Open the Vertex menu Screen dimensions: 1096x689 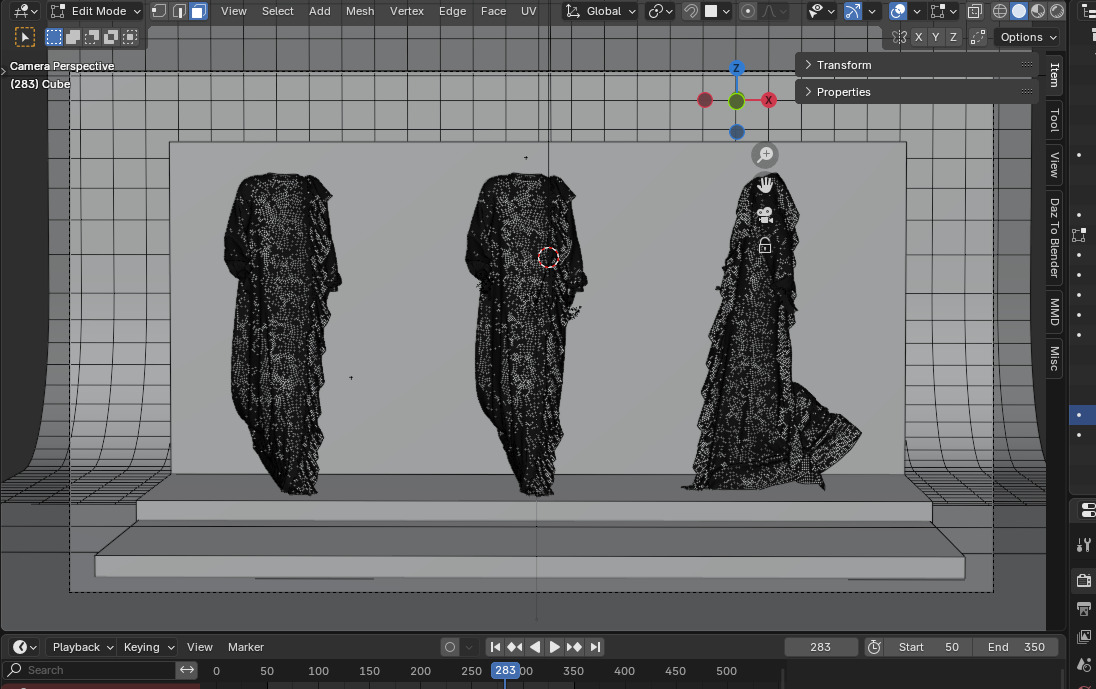coord(407,11)
